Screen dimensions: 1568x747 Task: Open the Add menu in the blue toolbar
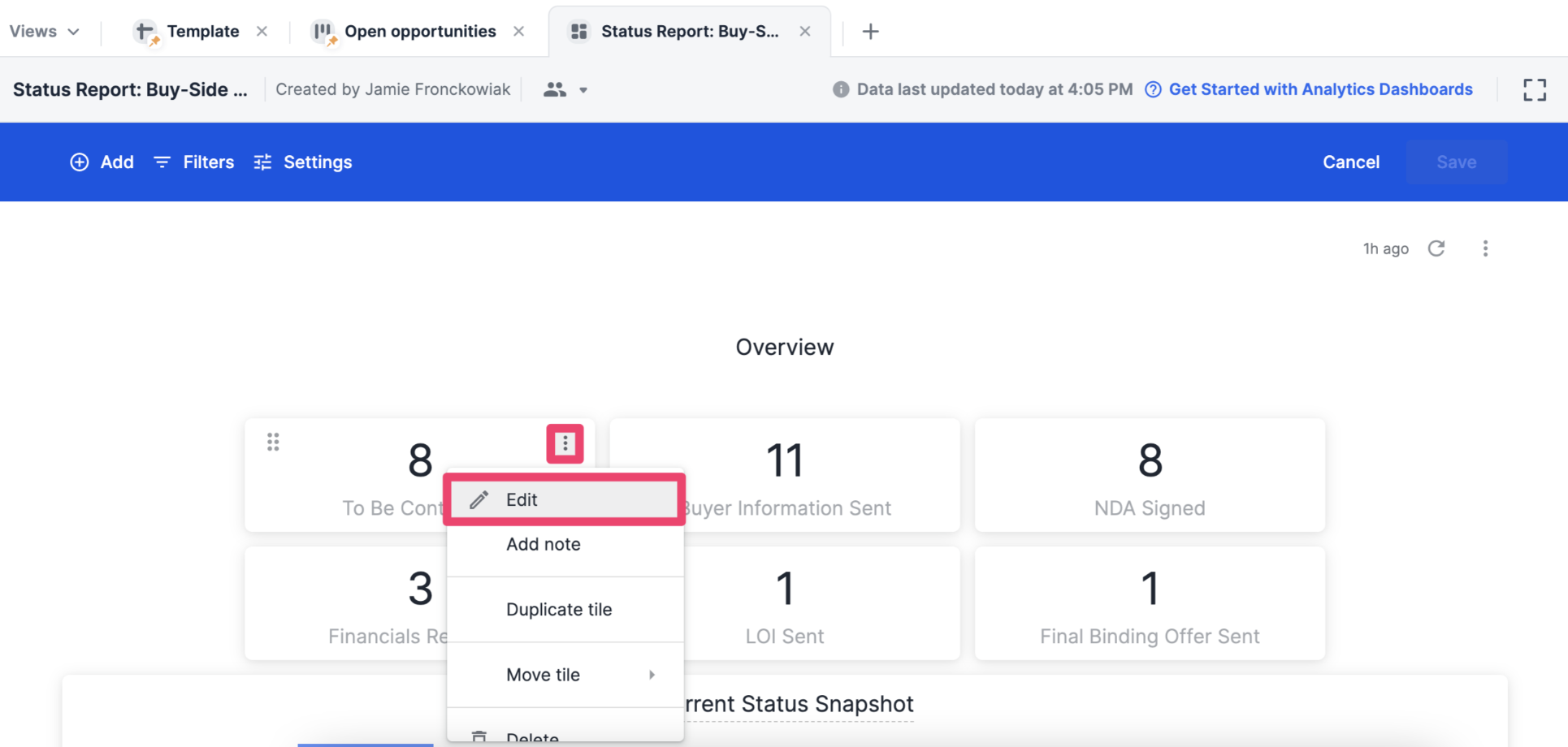(102, 162)
